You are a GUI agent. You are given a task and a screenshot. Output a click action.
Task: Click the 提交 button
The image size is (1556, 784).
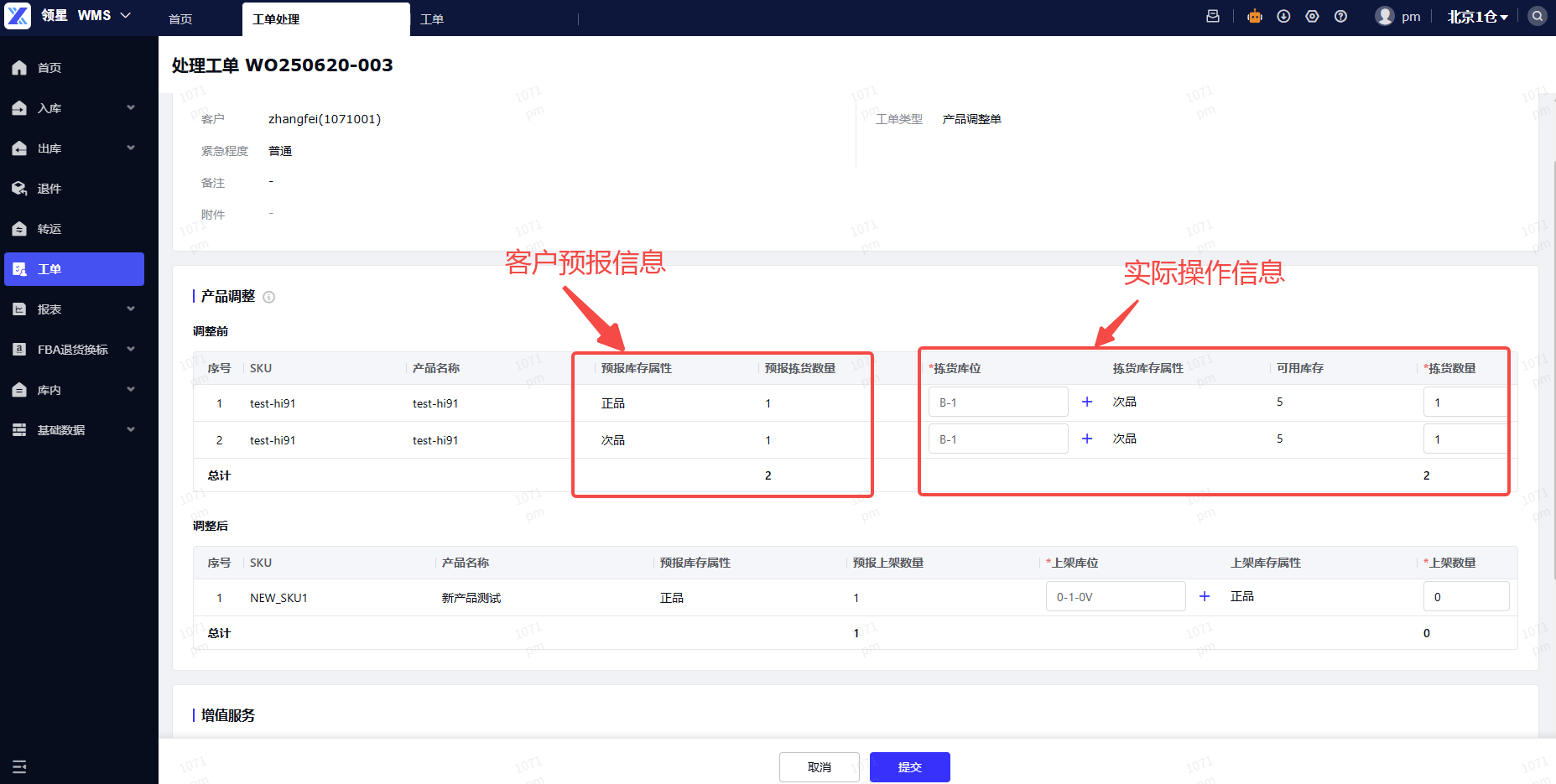click(910, 767)
